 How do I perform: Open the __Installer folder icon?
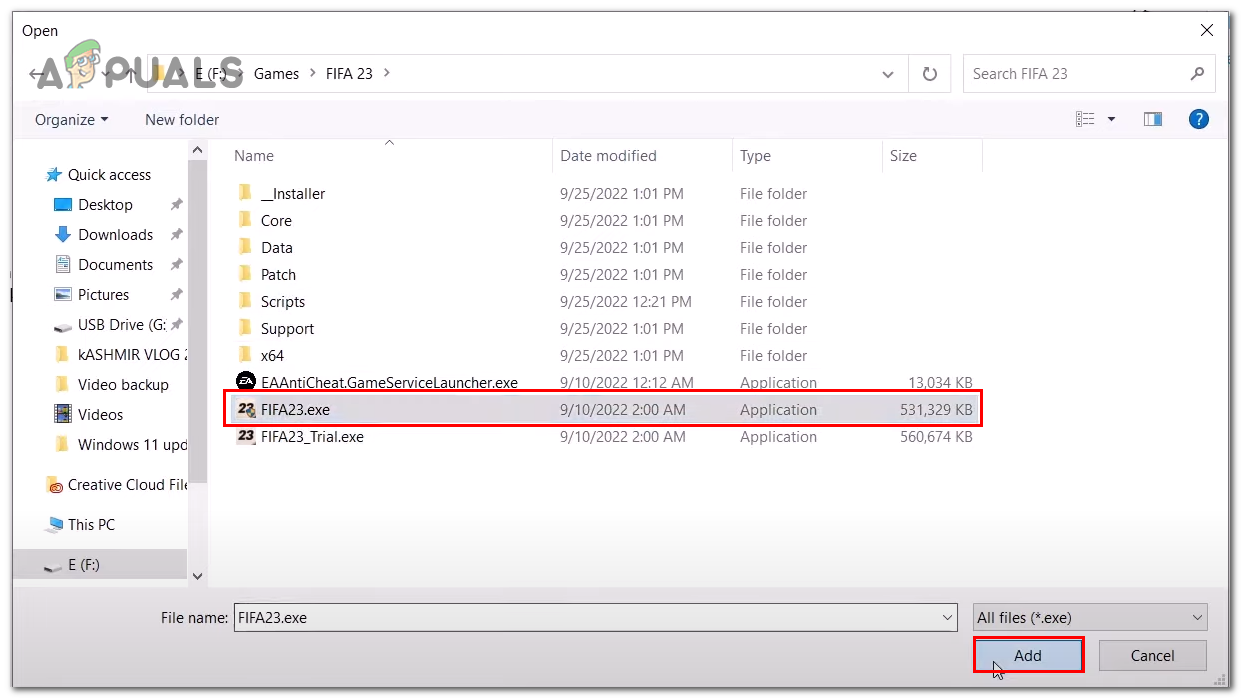(246, 194)
